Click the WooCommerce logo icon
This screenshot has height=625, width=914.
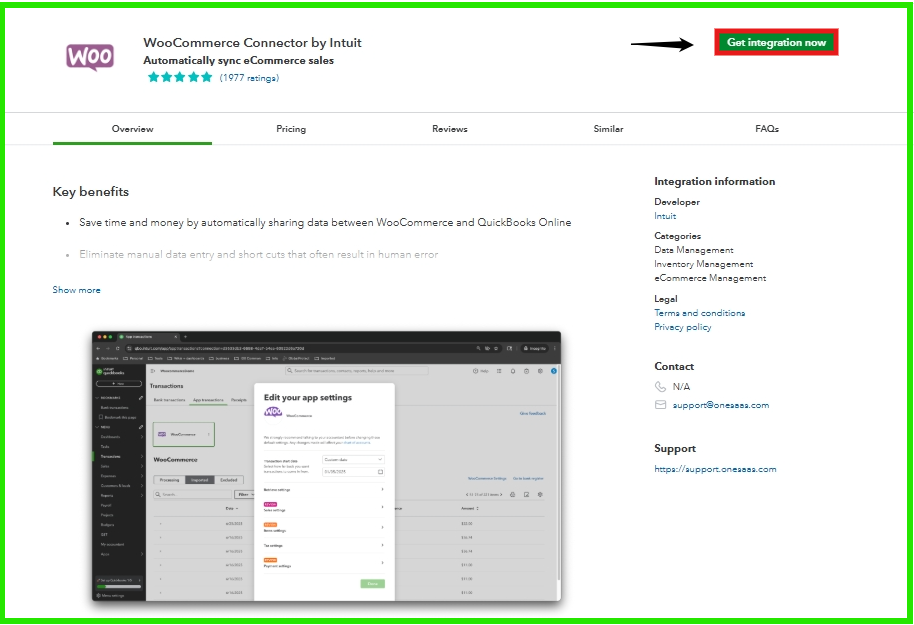pos(90,57)
